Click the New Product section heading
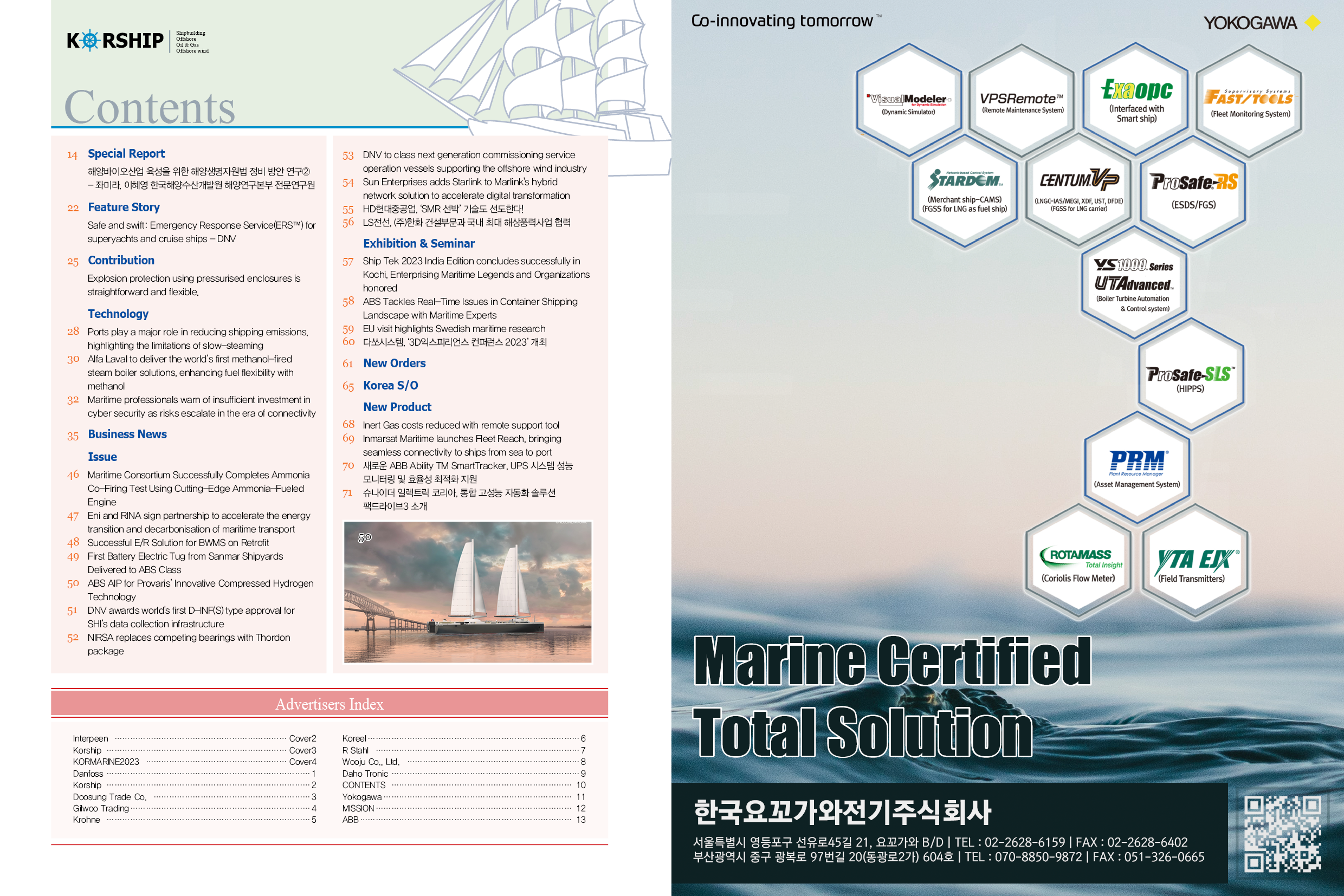Screen dimensions: 1344x896 (397, 407)
